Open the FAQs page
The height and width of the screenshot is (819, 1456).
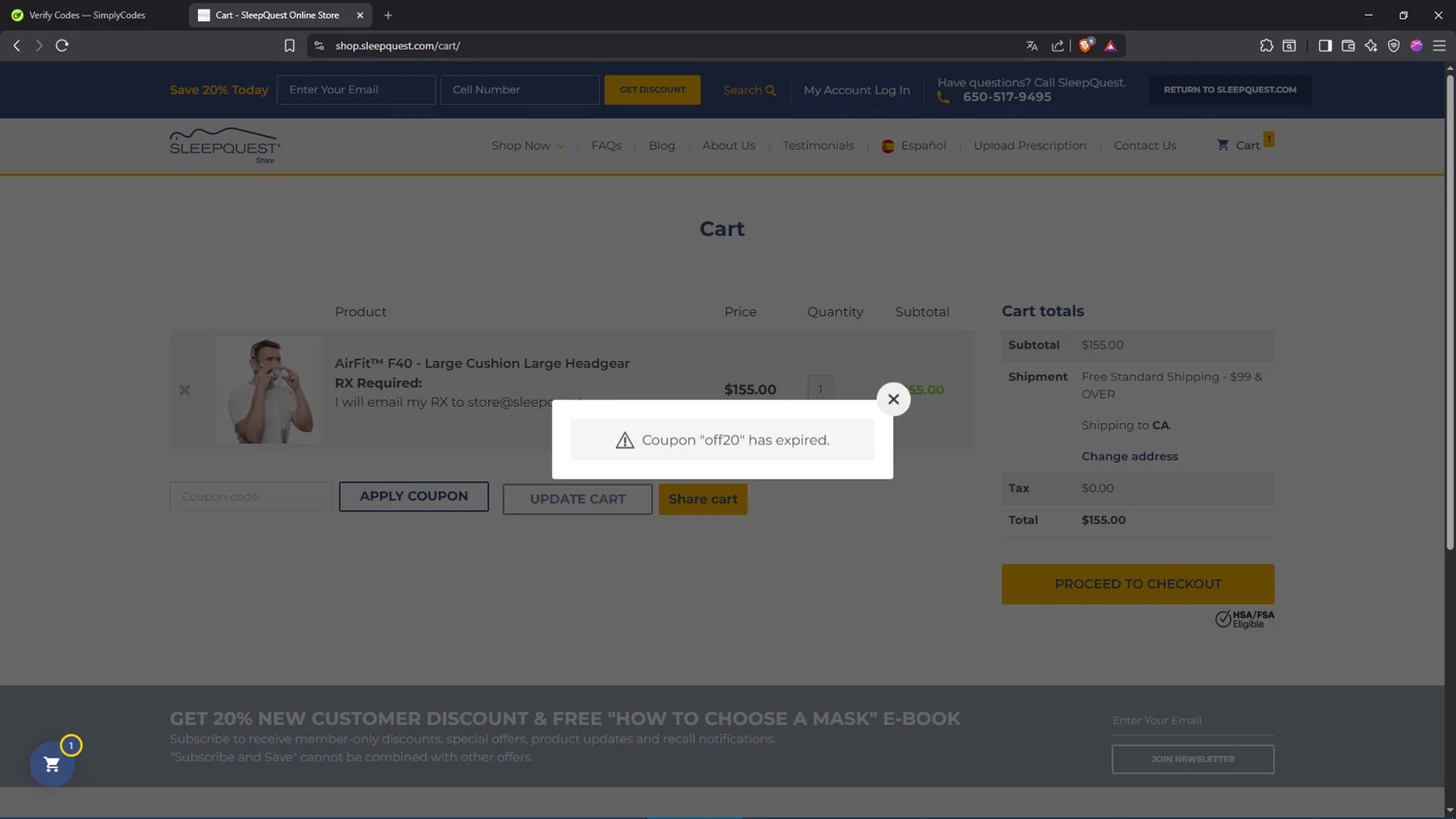(607, 146)
